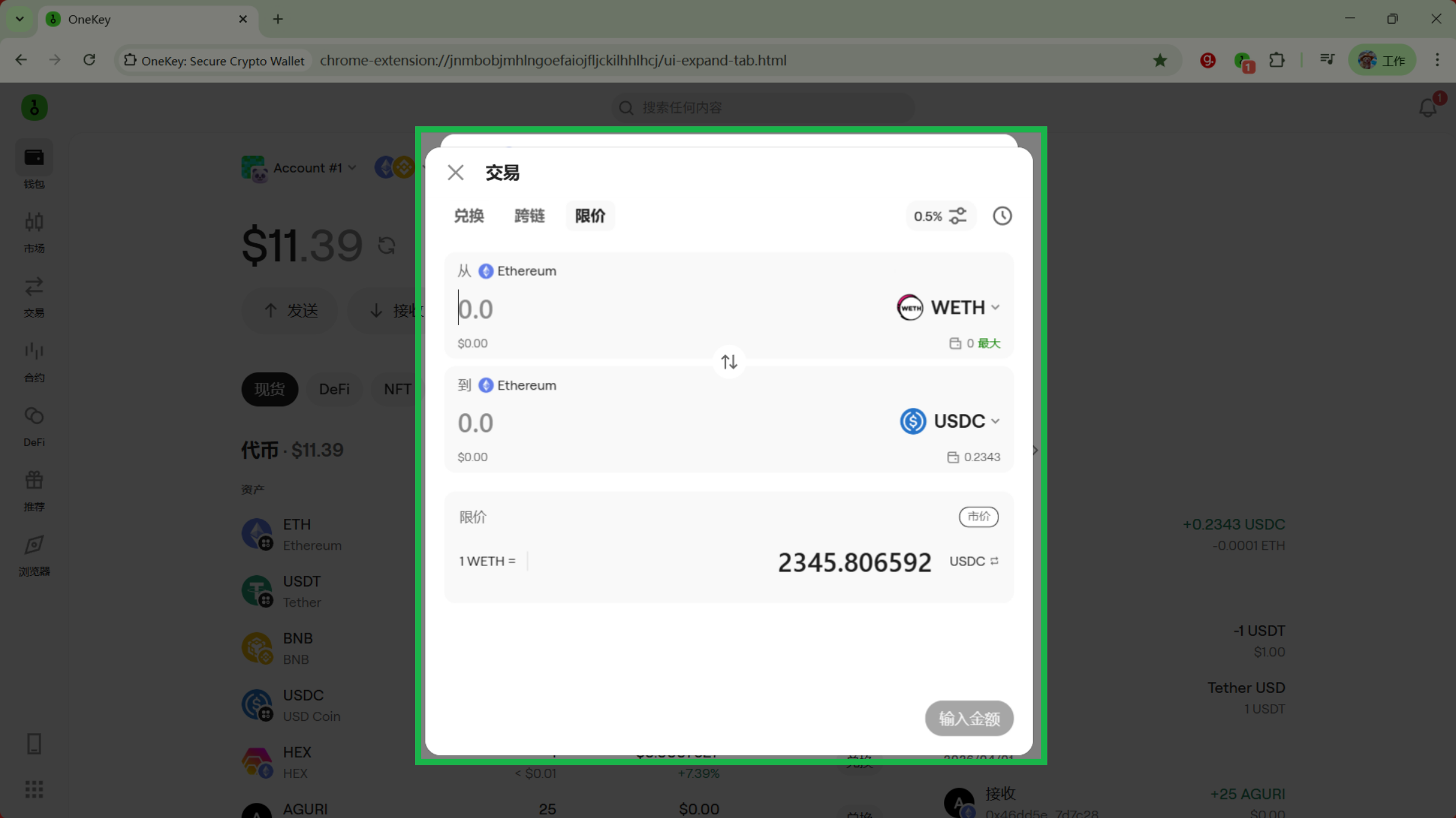Open the 工作 Chrome profile button
The image size is (1456, 818).
[1382, 60]
